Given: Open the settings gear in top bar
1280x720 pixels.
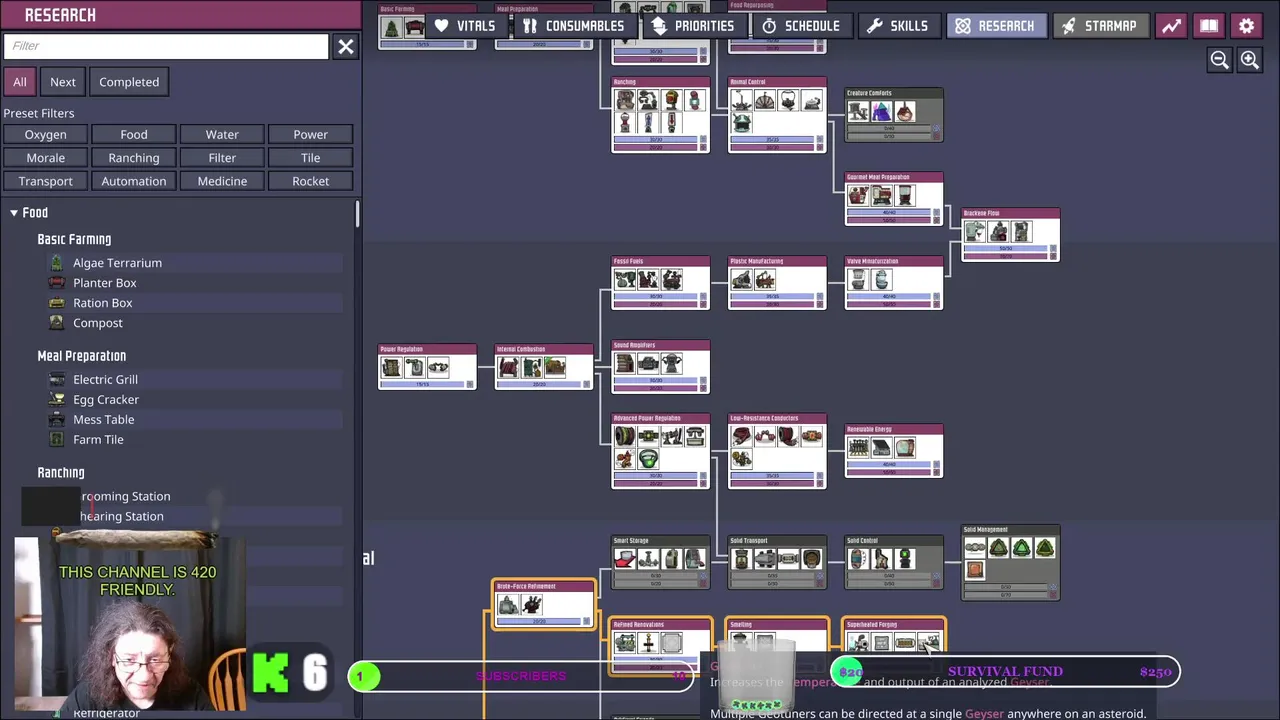Looking at the screenshot, I should point(1247,26).
